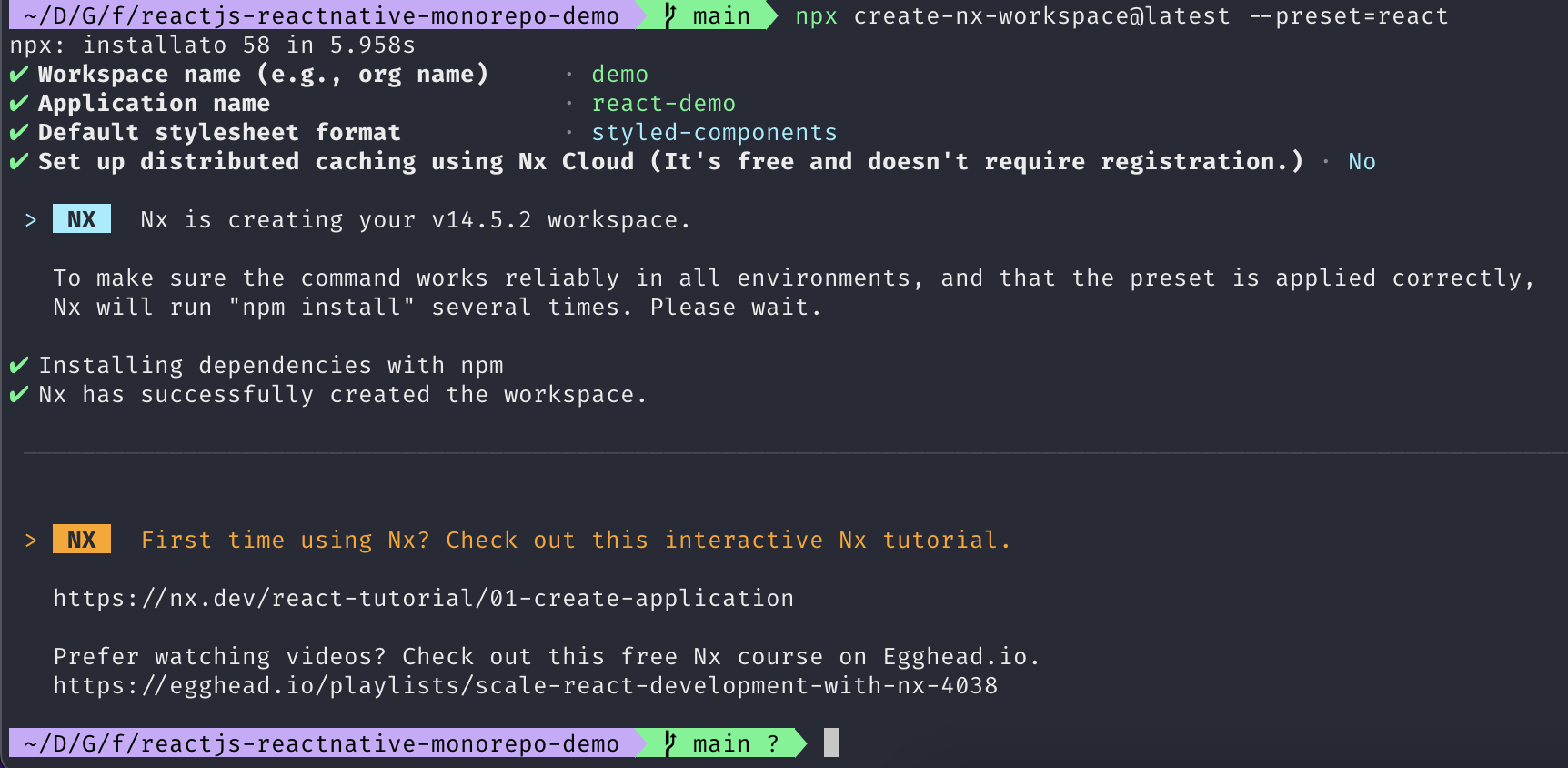Click 'Nx is creating your v14.5.2 workspace.'
This screenshot has height=768, width=1568.
coord(417,219)
